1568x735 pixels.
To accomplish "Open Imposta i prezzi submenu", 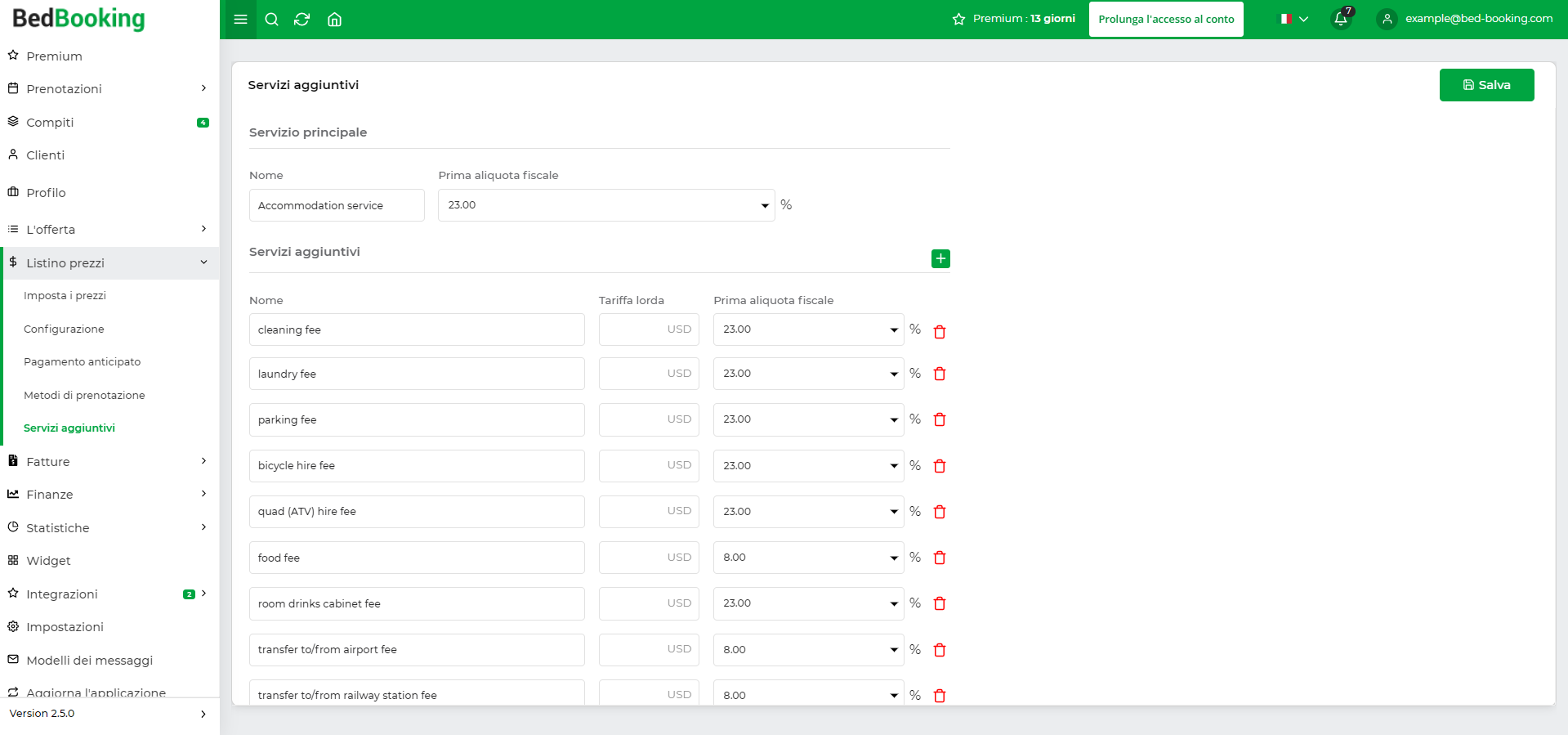I will (x=65, y=295).
